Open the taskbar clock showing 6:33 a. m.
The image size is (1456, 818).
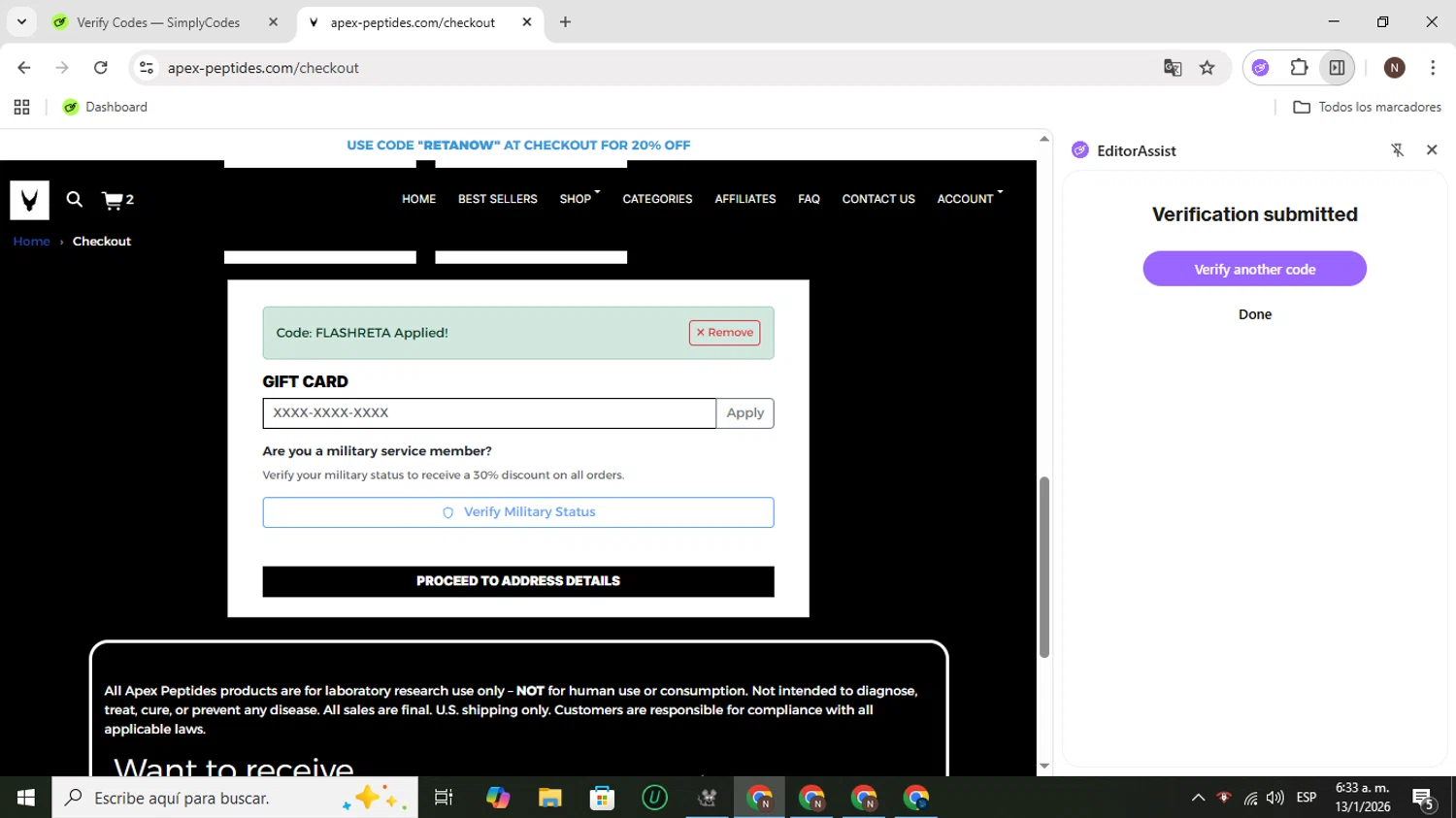[1363, 798]
